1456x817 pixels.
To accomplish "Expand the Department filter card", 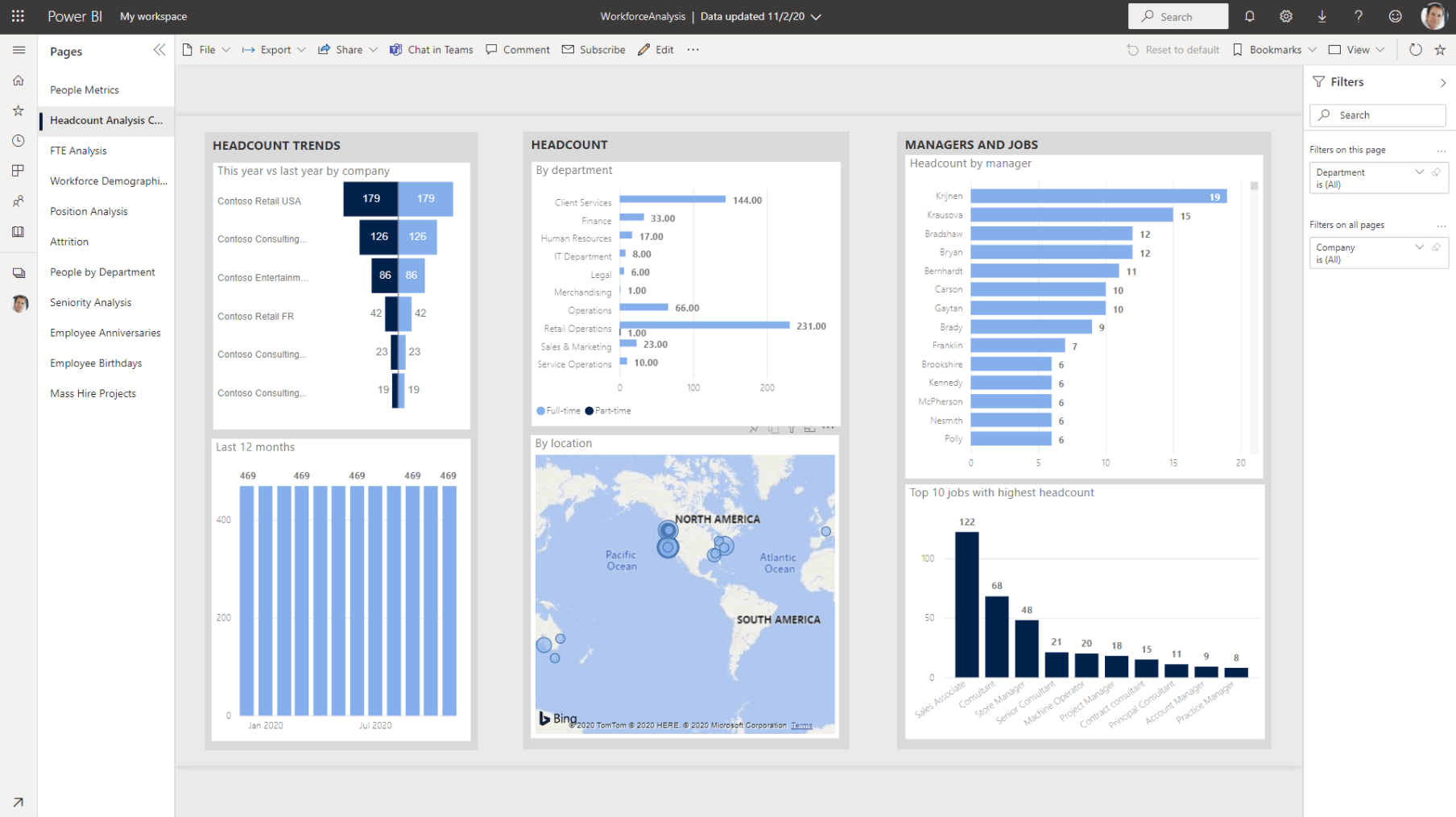I will [1419, 172].
